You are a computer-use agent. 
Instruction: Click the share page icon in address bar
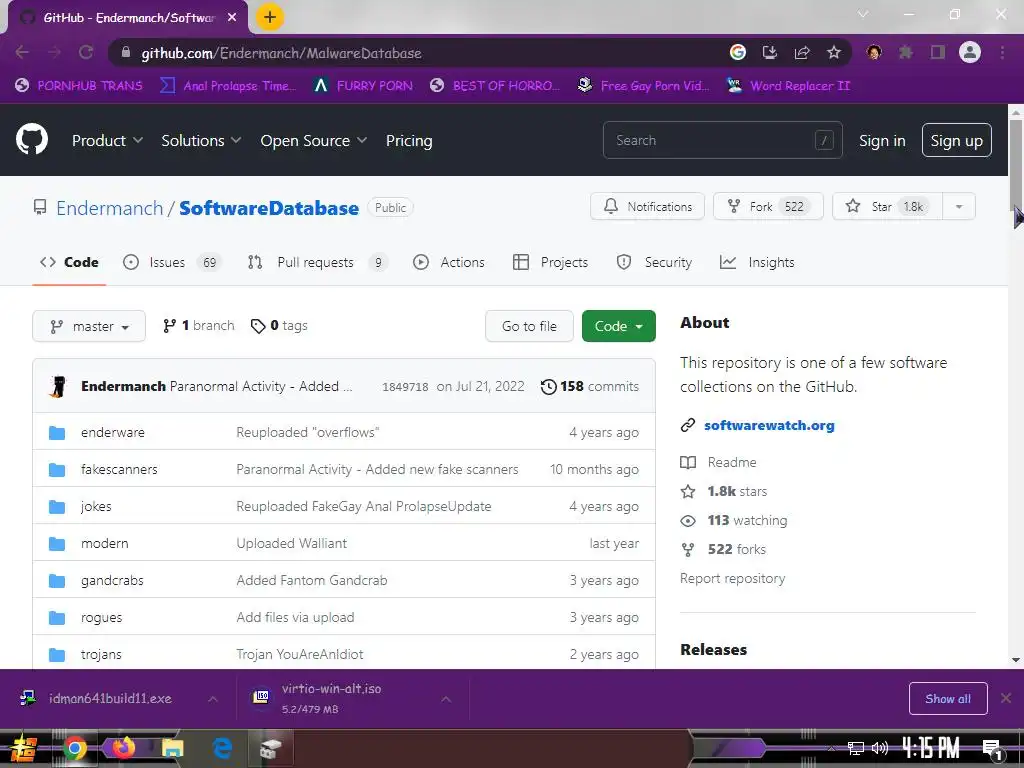click(802, 52)
